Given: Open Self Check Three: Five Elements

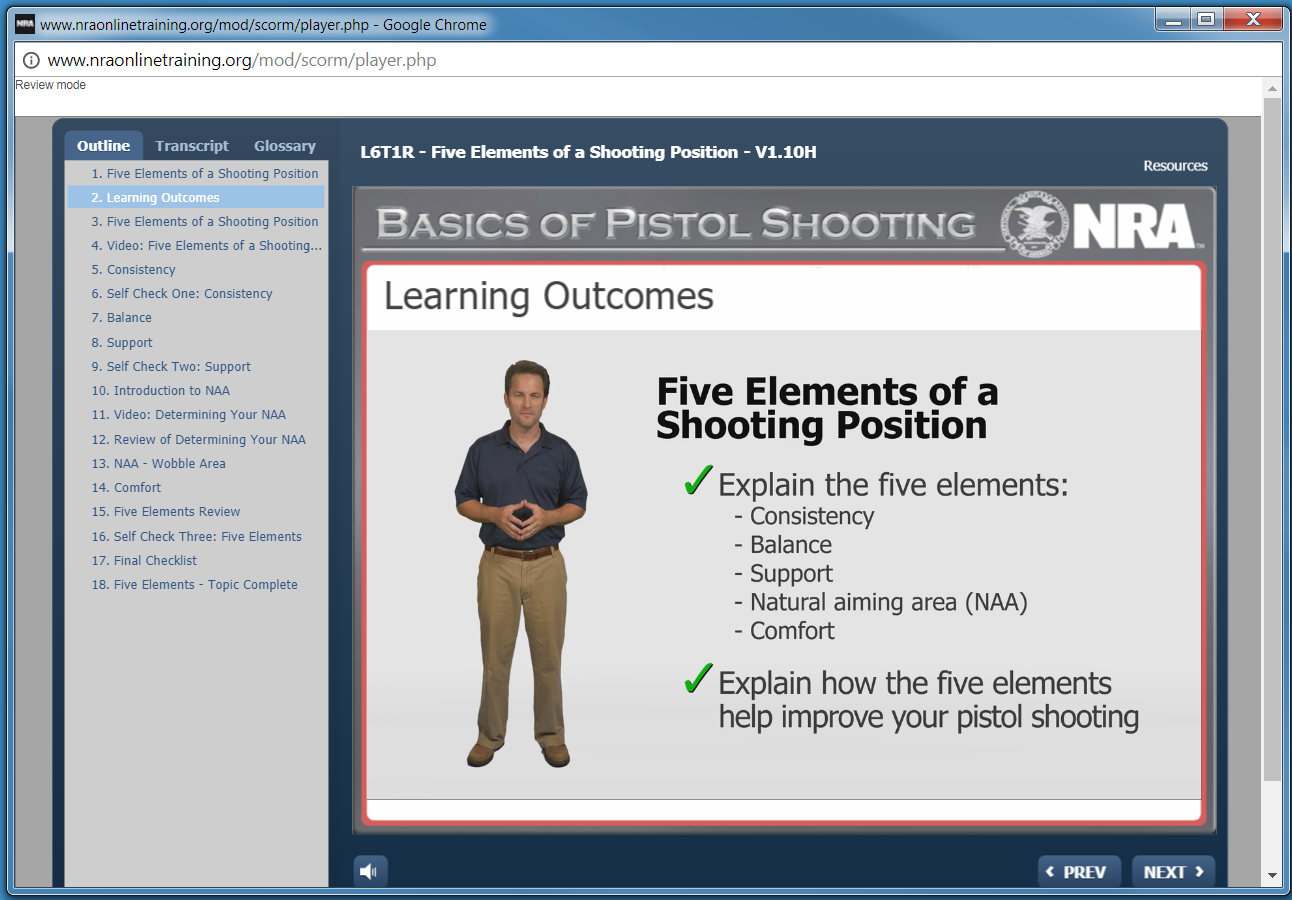Looking at the screenshot, I should [x=196, y=536].
